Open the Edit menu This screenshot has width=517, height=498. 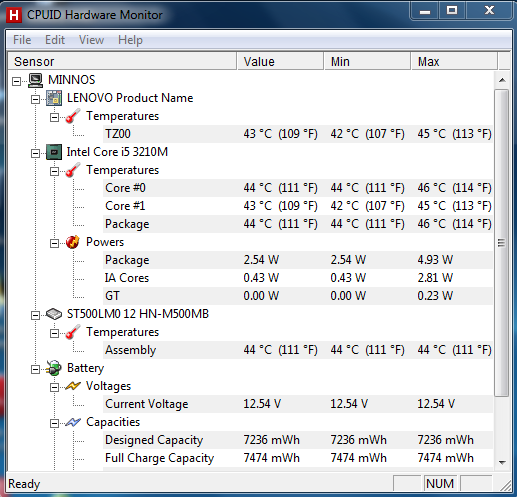pyautogui.click(x=55, y=40)
